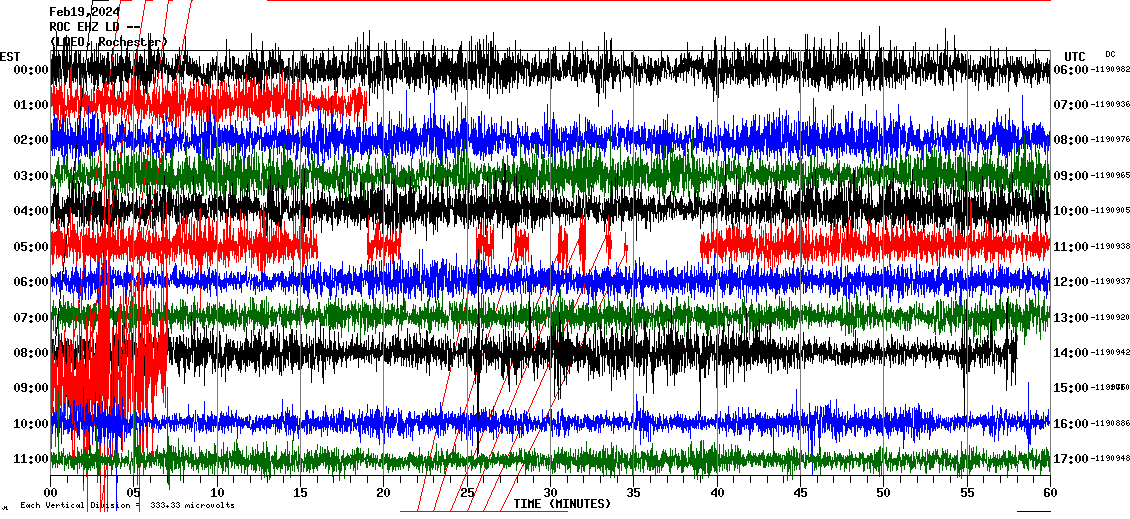Select the 10:00 EST row label

coord(30,423)
